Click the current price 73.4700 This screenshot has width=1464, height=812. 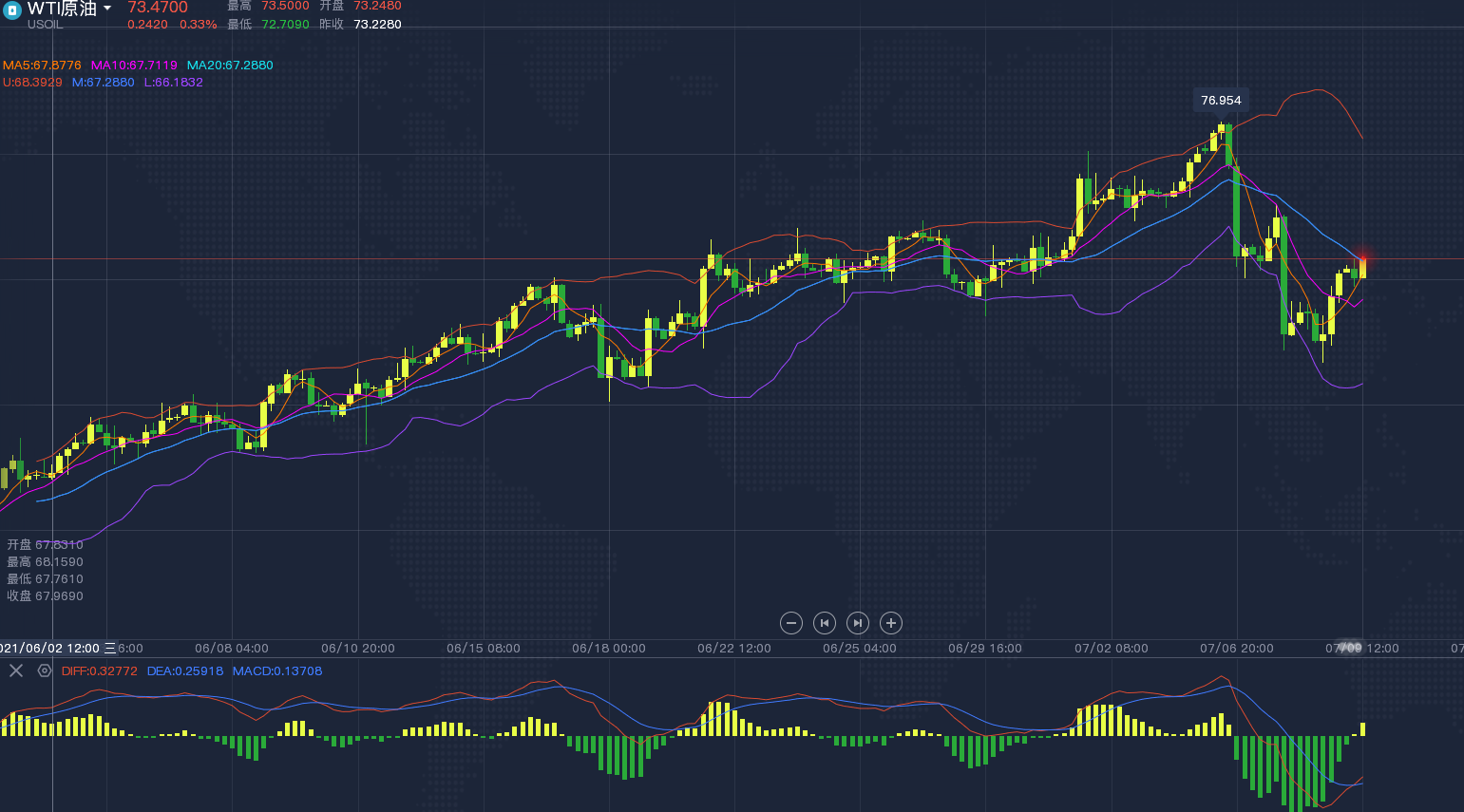coord(158,8)
